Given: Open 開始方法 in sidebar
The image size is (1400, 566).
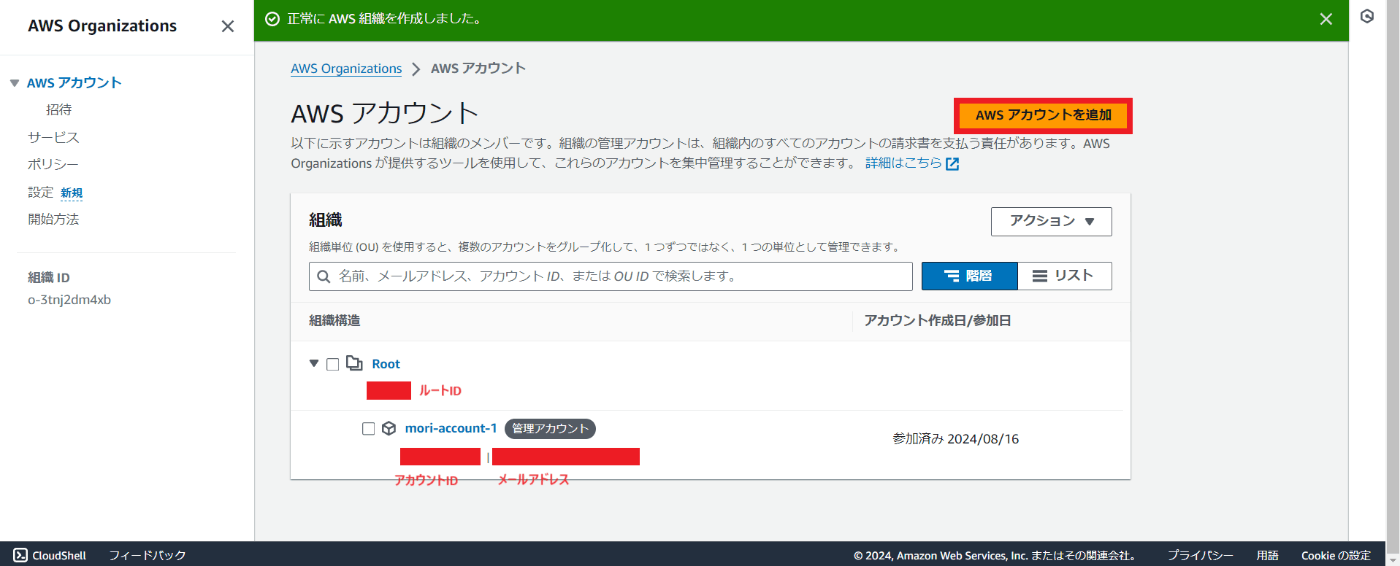Looking at the screenshot, I should 53,219.
